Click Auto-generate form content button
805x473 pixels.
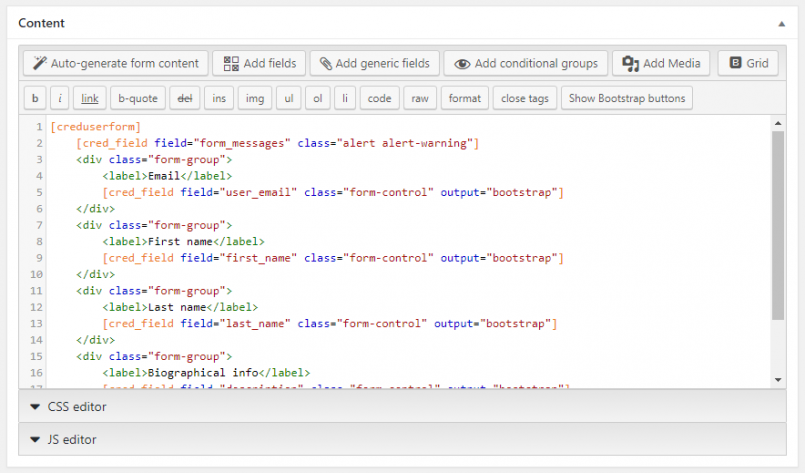(116, 63)
